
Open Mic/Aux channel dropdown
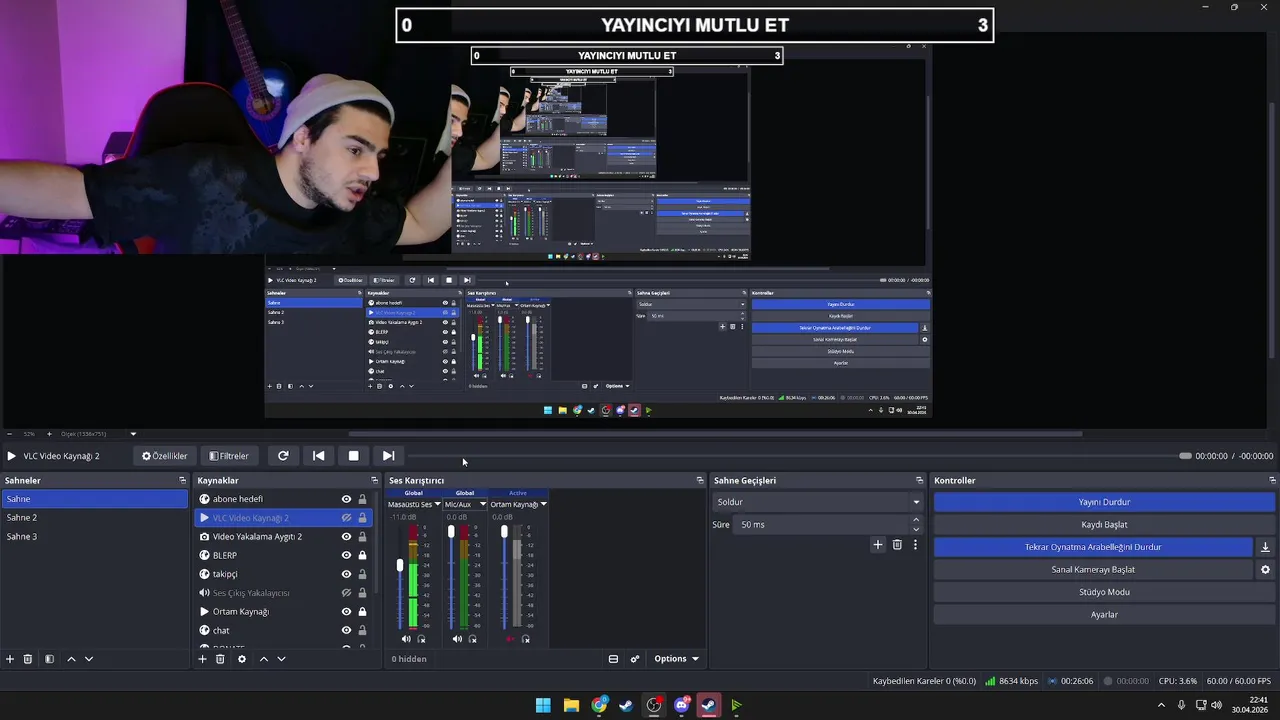(482, 504)
